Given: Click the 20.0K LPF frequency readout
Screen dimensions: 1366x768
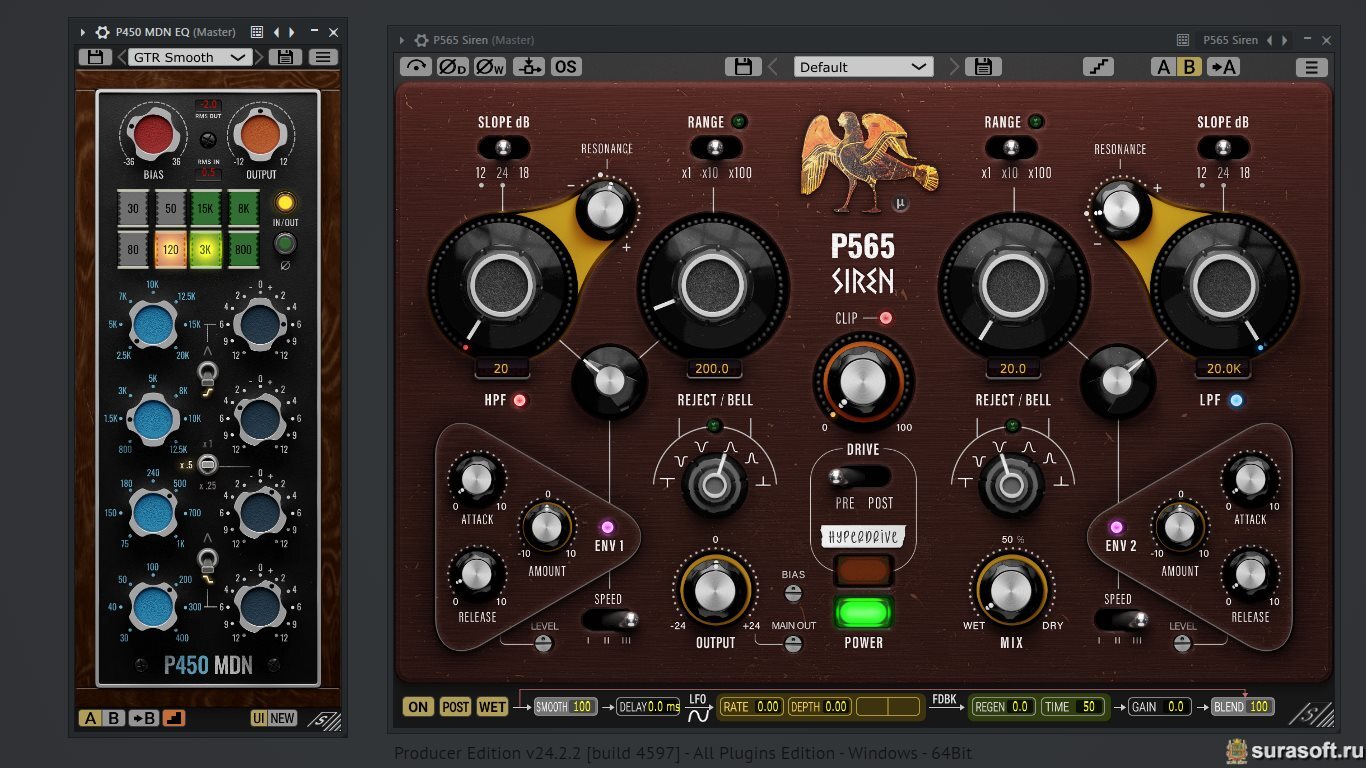Looking at the screenshot, I should (x=1224, y=369).
